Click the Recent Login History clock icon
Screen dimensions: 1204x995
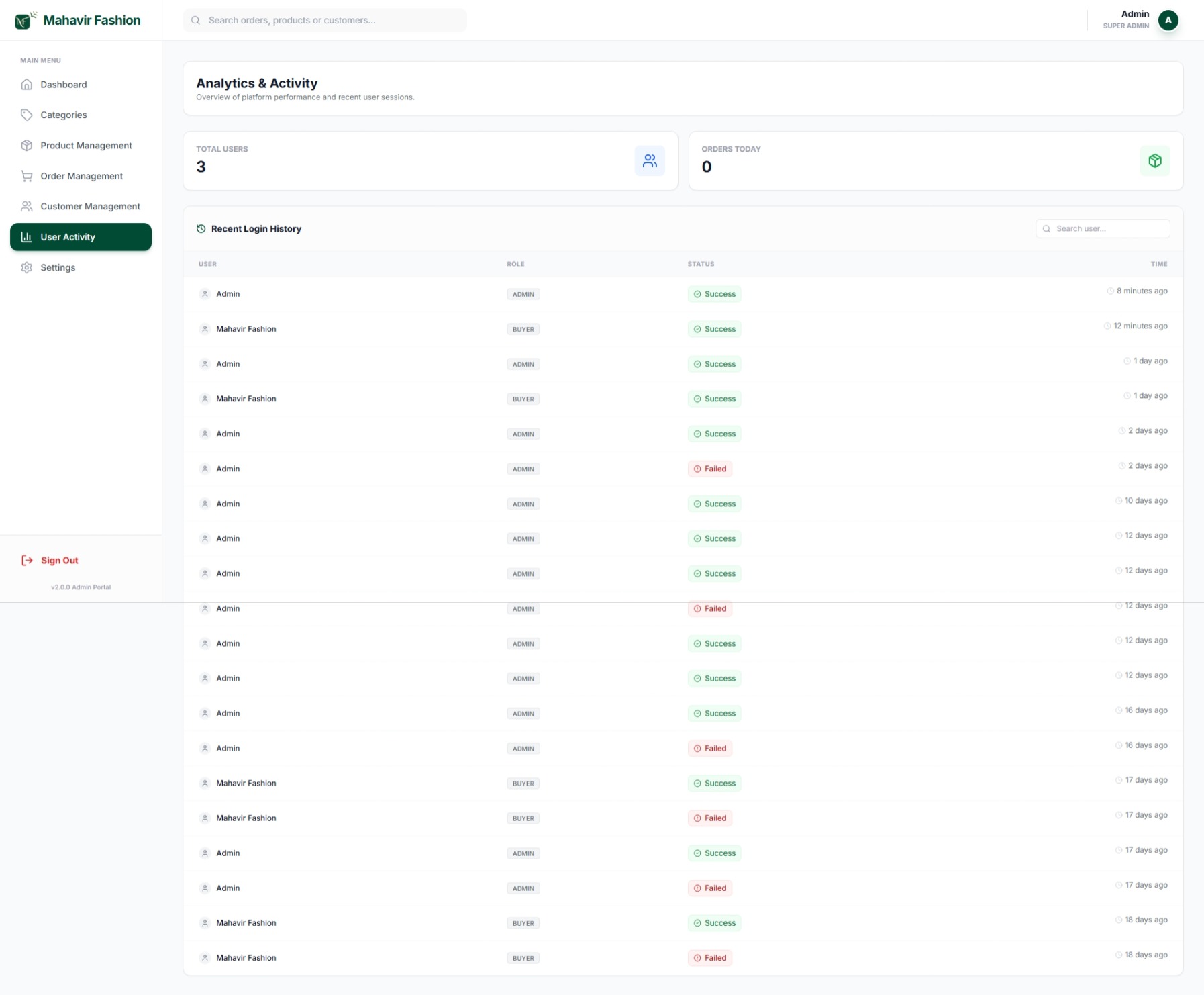201,229
